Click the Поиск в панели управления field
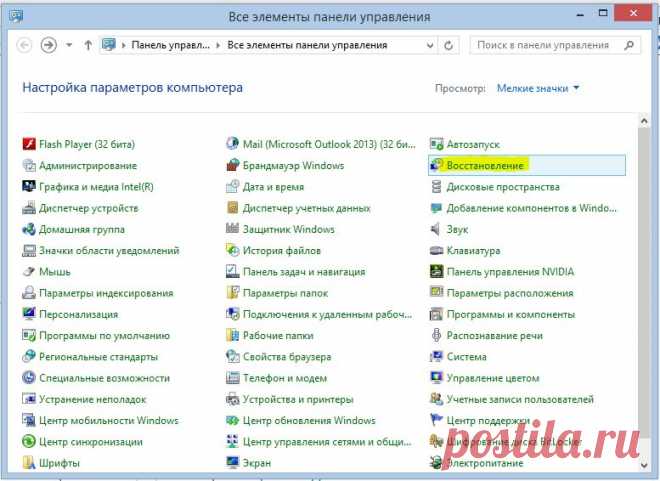 coord(555,45)
